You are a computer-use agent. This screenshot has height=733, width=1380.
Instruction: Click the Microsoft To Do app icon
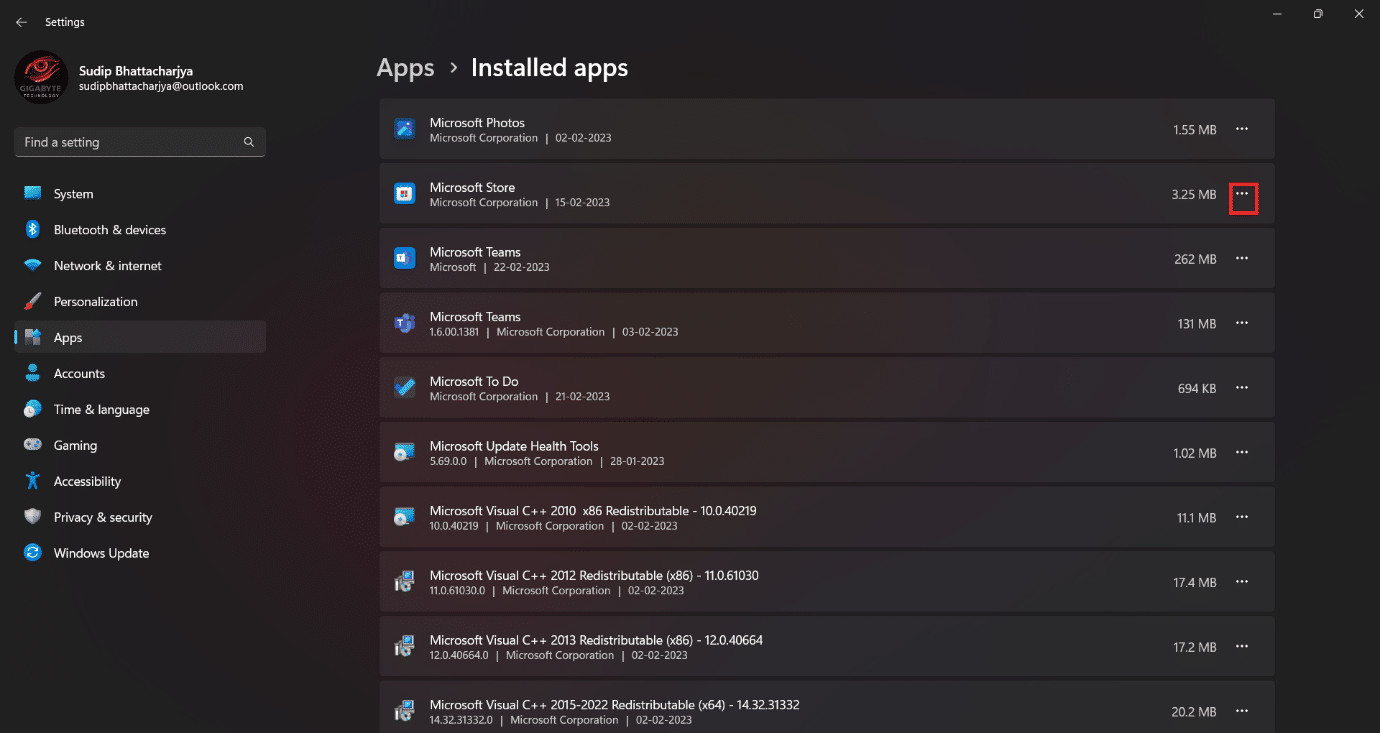[x=404, y=388]
